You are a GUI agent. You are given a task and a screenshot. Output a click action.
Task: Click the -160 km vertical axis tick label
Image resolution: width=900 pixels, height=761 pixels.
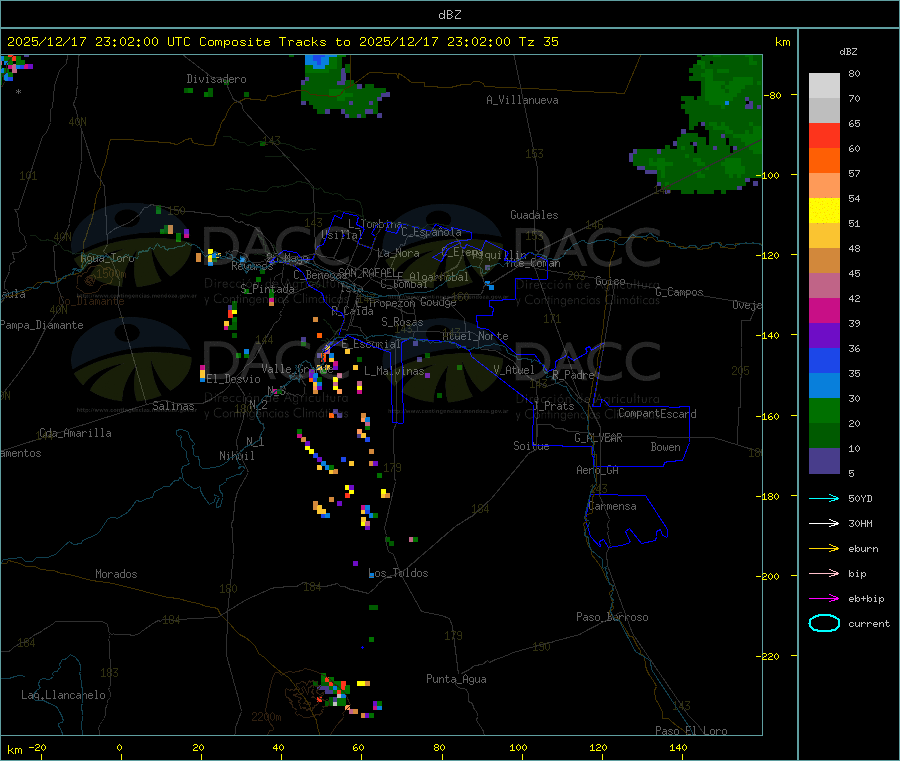tap(770, 416)
